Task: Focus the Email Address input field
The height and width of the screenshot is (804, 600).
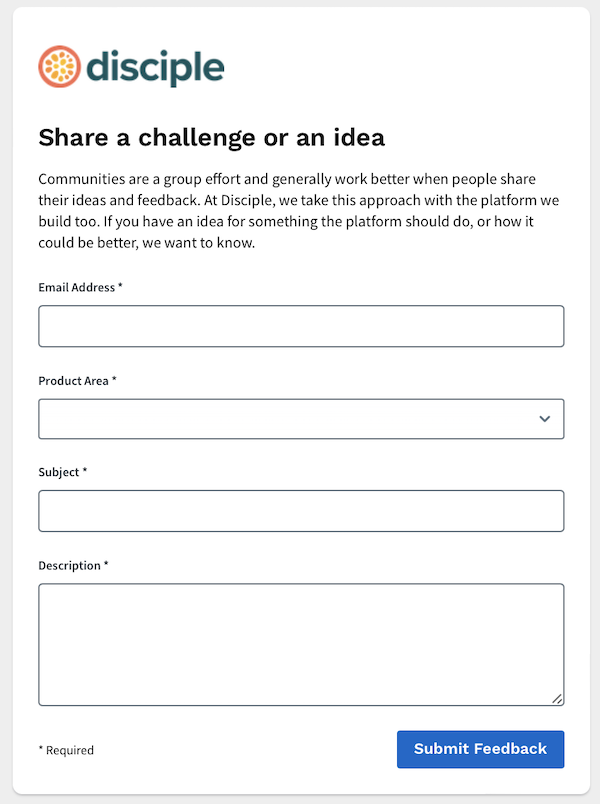Action: [301, 326]
